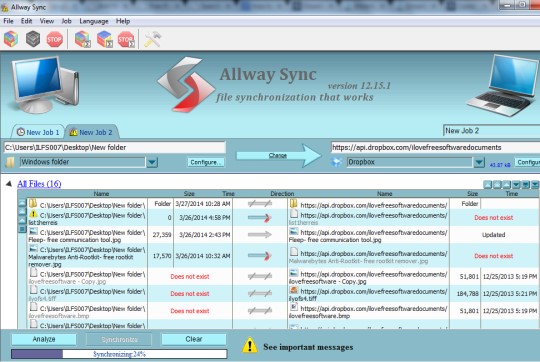This screenshot has height=362, width=540.
Task: Switch to the New Job 2 tab
Action: tap(92, 132)
